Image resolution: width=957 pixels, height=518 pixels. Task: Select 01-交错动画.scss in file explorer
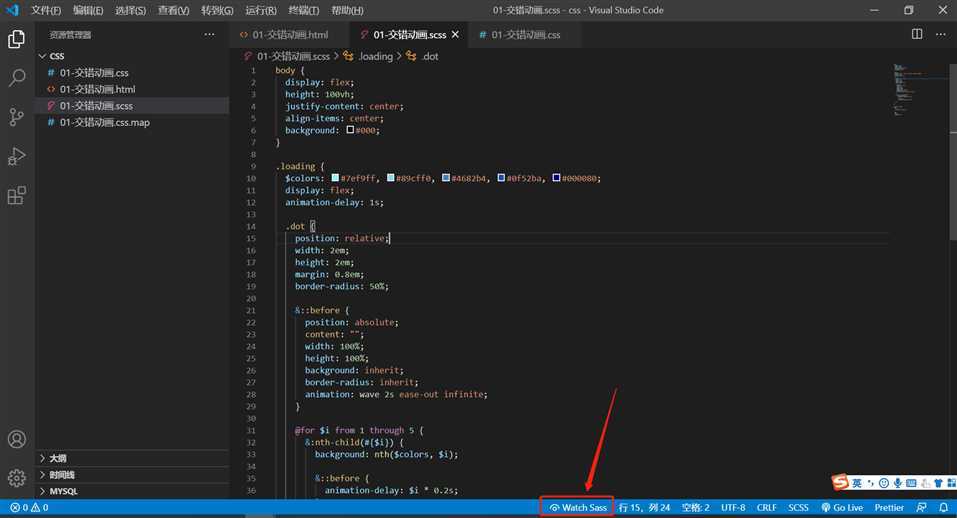click(x=132, y=106)
